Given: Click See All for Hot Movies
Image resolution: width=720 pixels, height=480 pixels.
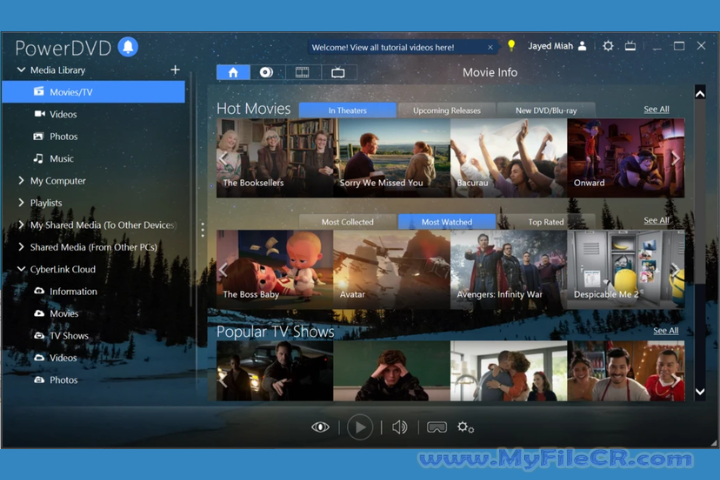Looking at the screenshot, I should coord(656,109).
